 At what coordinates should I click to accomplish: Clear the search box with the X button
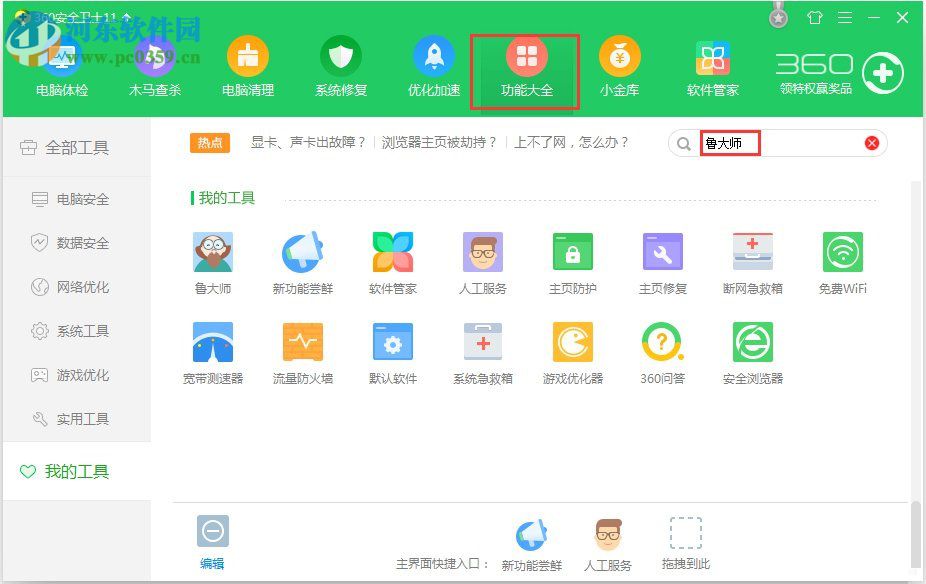pos(871,142)
